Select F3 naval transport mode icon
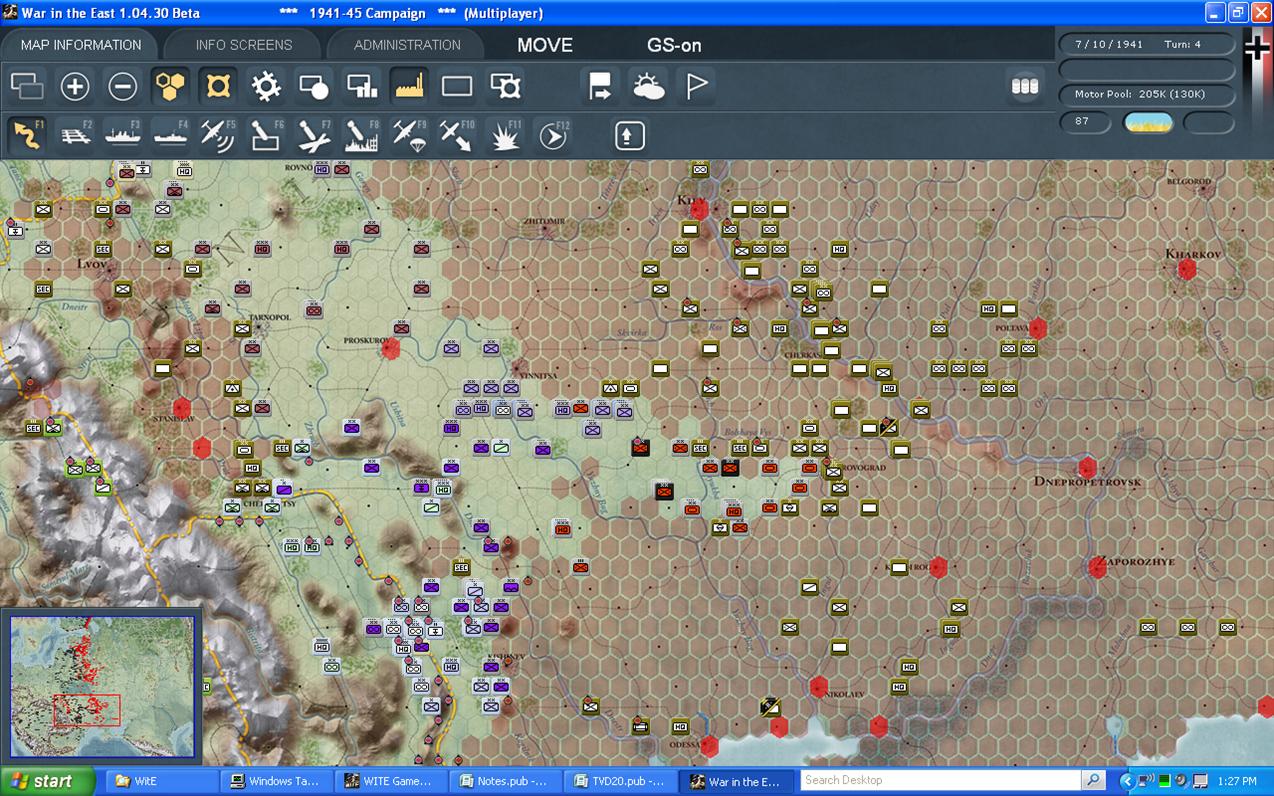The height and width of the screenshot is (796, 1274). [x=123, y=135]
